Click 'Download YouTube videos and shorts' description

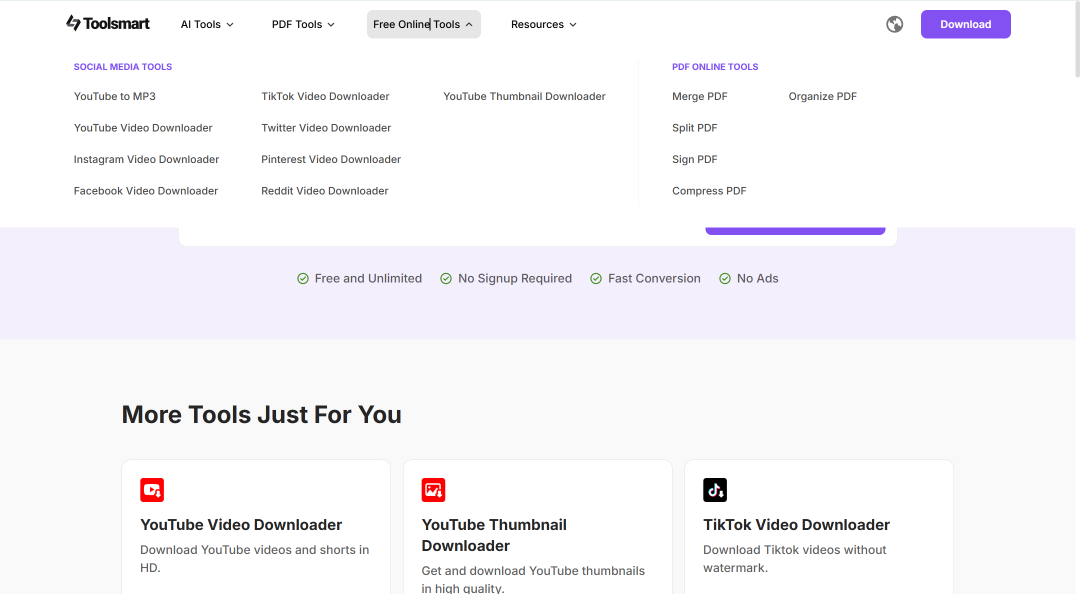(254, 559)
